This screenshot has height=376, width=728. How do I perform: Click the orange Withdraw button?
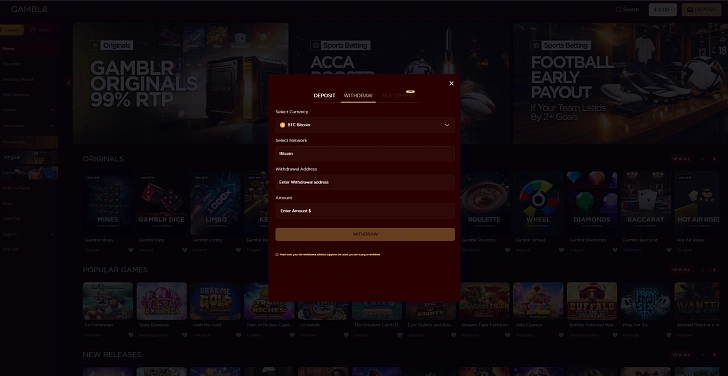point(365,234)
